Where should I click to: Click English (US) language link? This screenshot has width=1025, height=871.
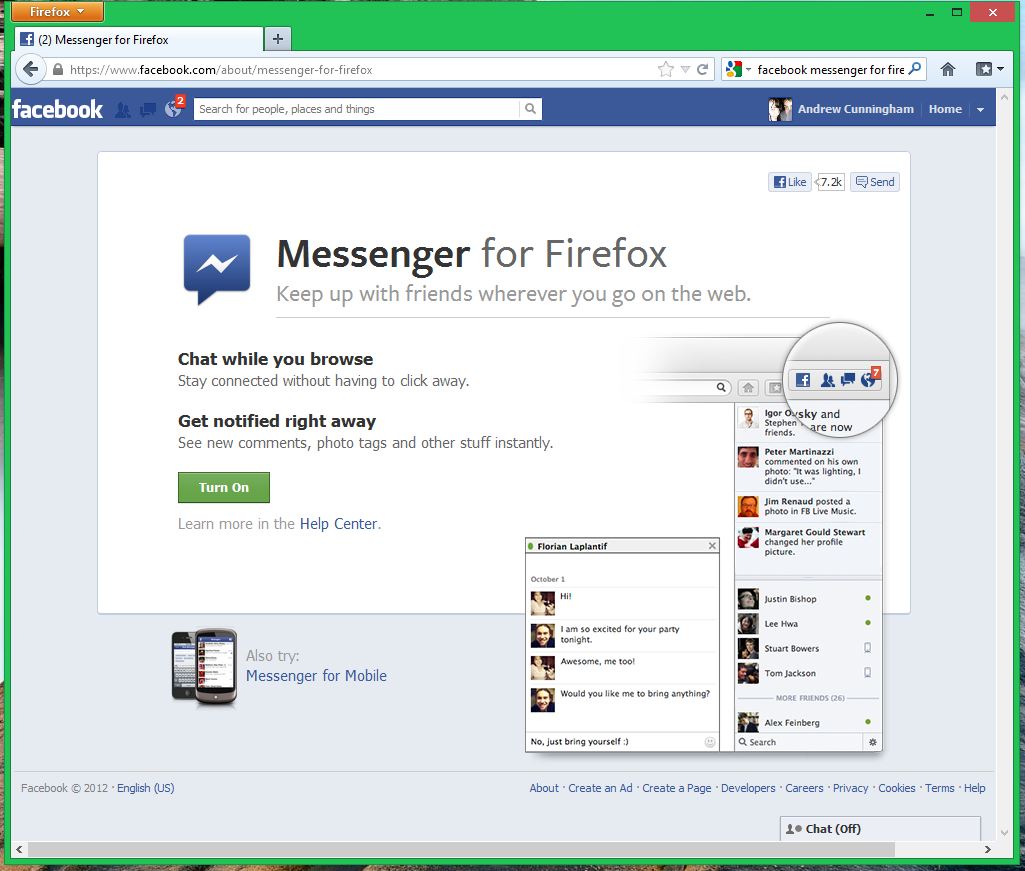coord(146,788)
